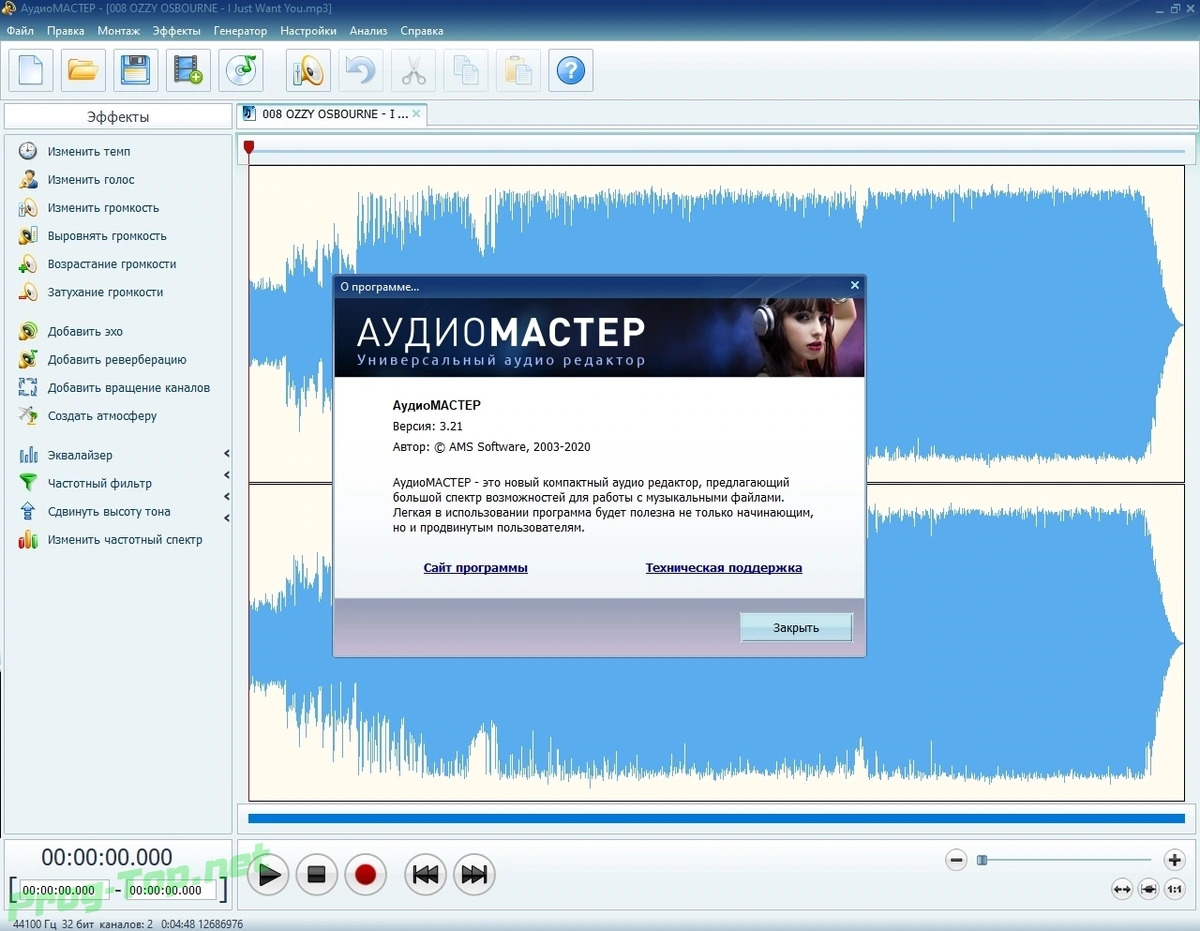Click the icon next to Создать атмосферу
Image resolution: width=1200 pixels, height=931 pixels.
28,415
